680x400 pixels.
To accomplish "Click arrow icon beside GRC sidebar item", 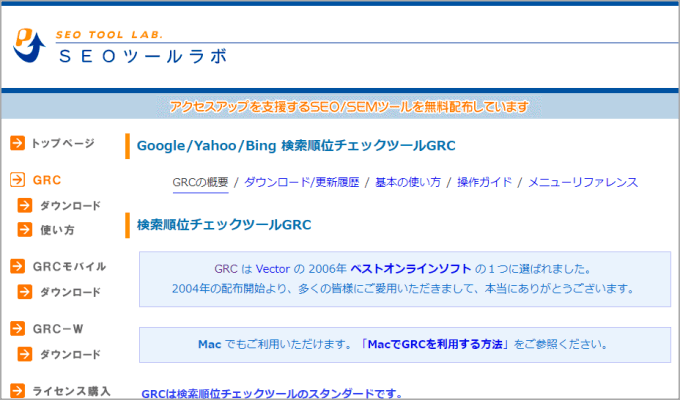I will pos(17,180).
